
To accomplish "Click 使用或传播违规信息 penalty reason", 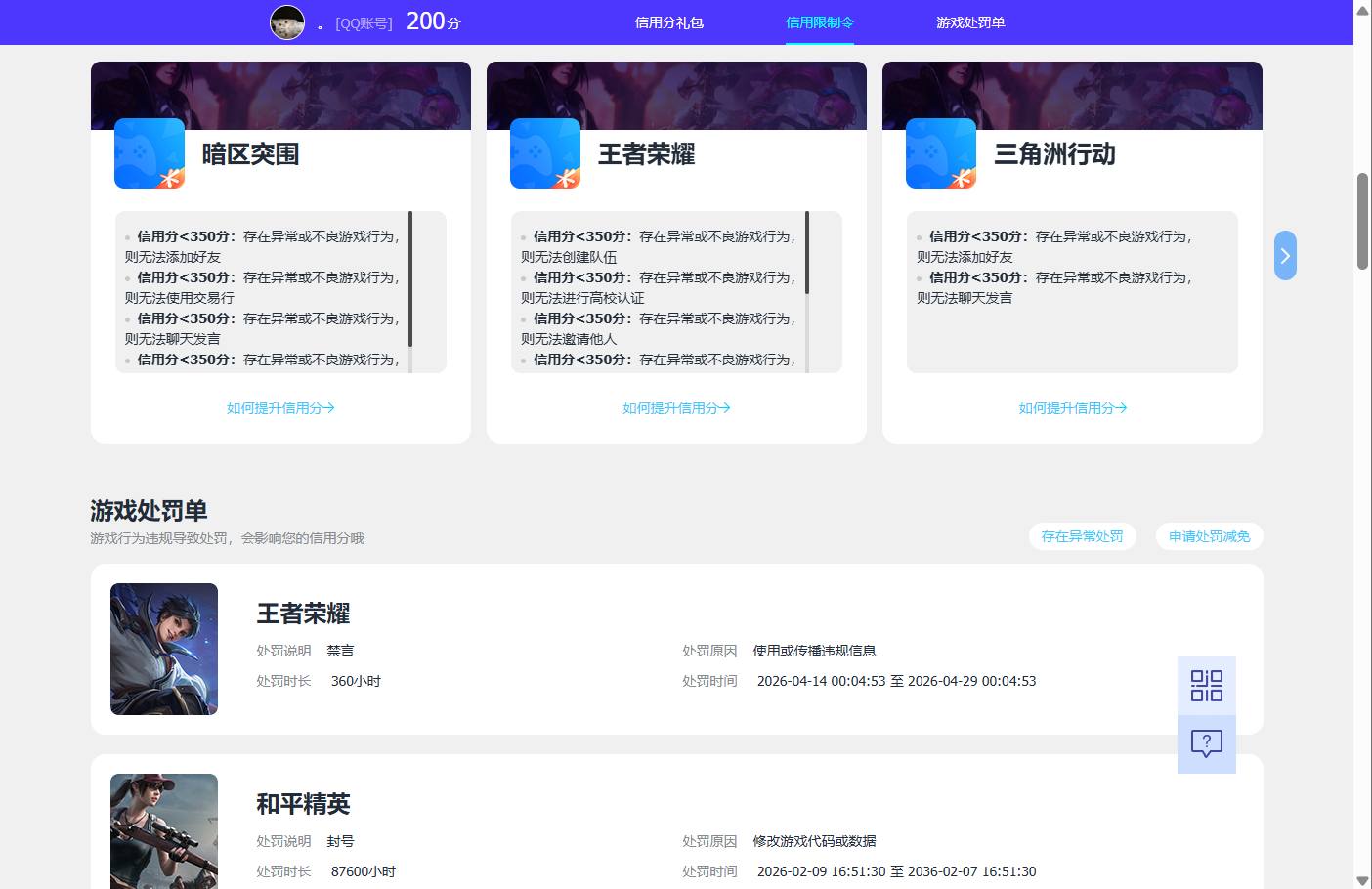I will [x=814, y=651].
